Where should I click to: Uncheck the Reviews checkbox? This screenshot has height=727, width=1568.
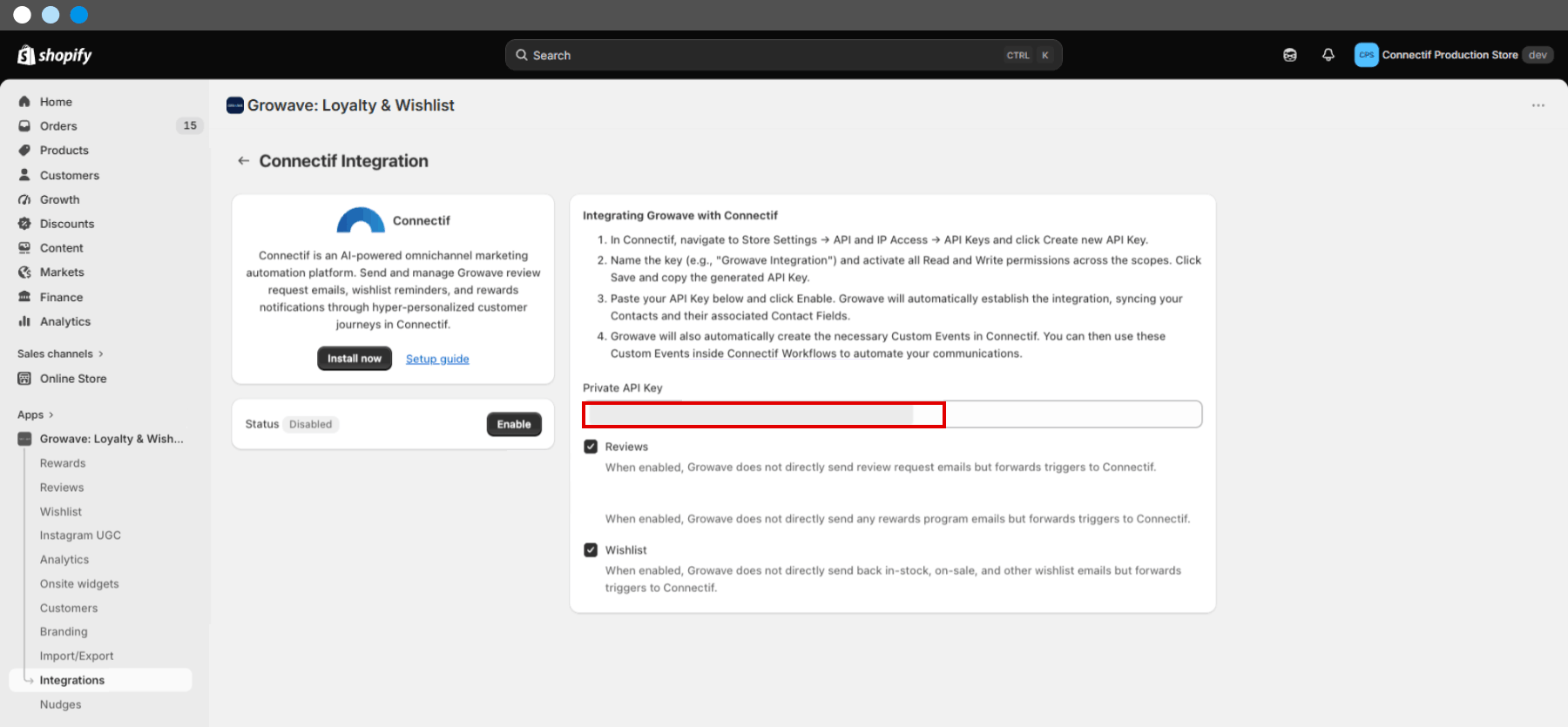pos(591,447)
